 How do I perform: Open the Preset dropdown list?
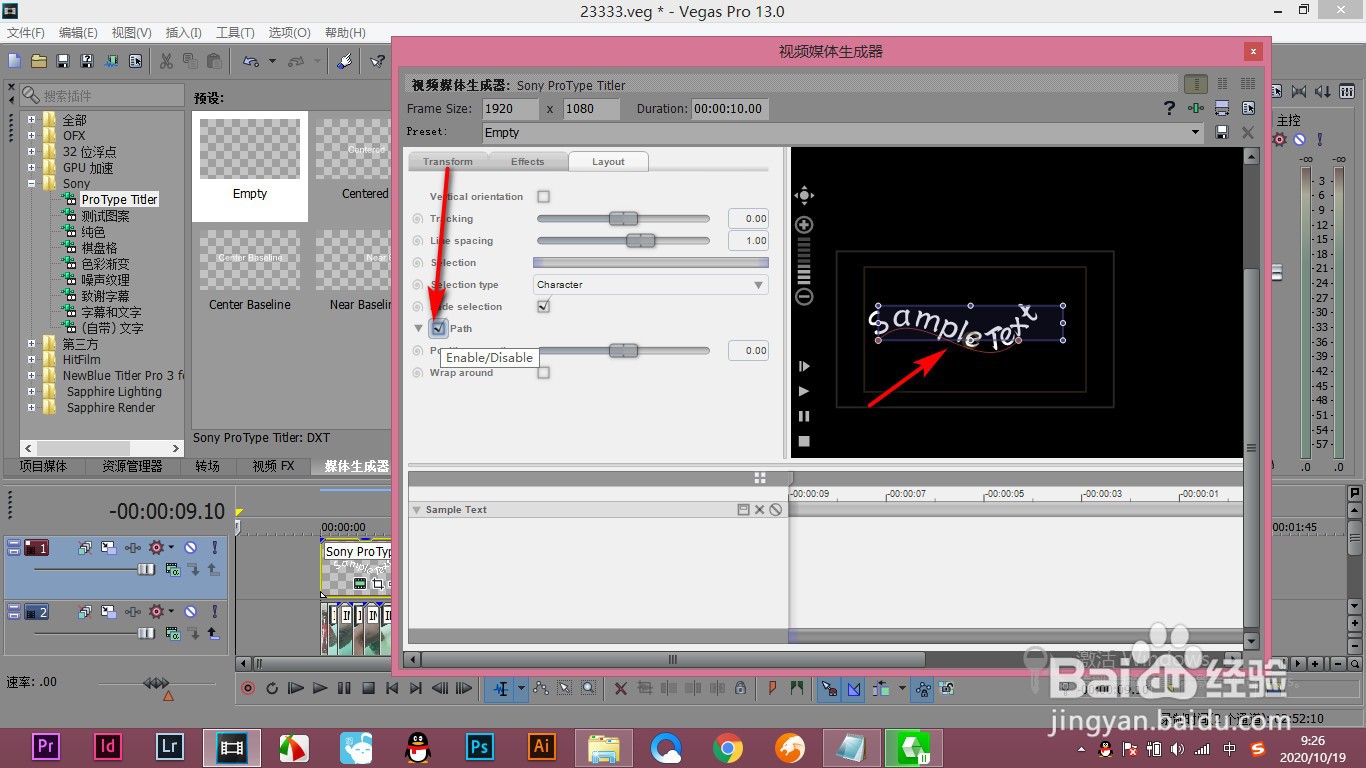point(1196,132)
